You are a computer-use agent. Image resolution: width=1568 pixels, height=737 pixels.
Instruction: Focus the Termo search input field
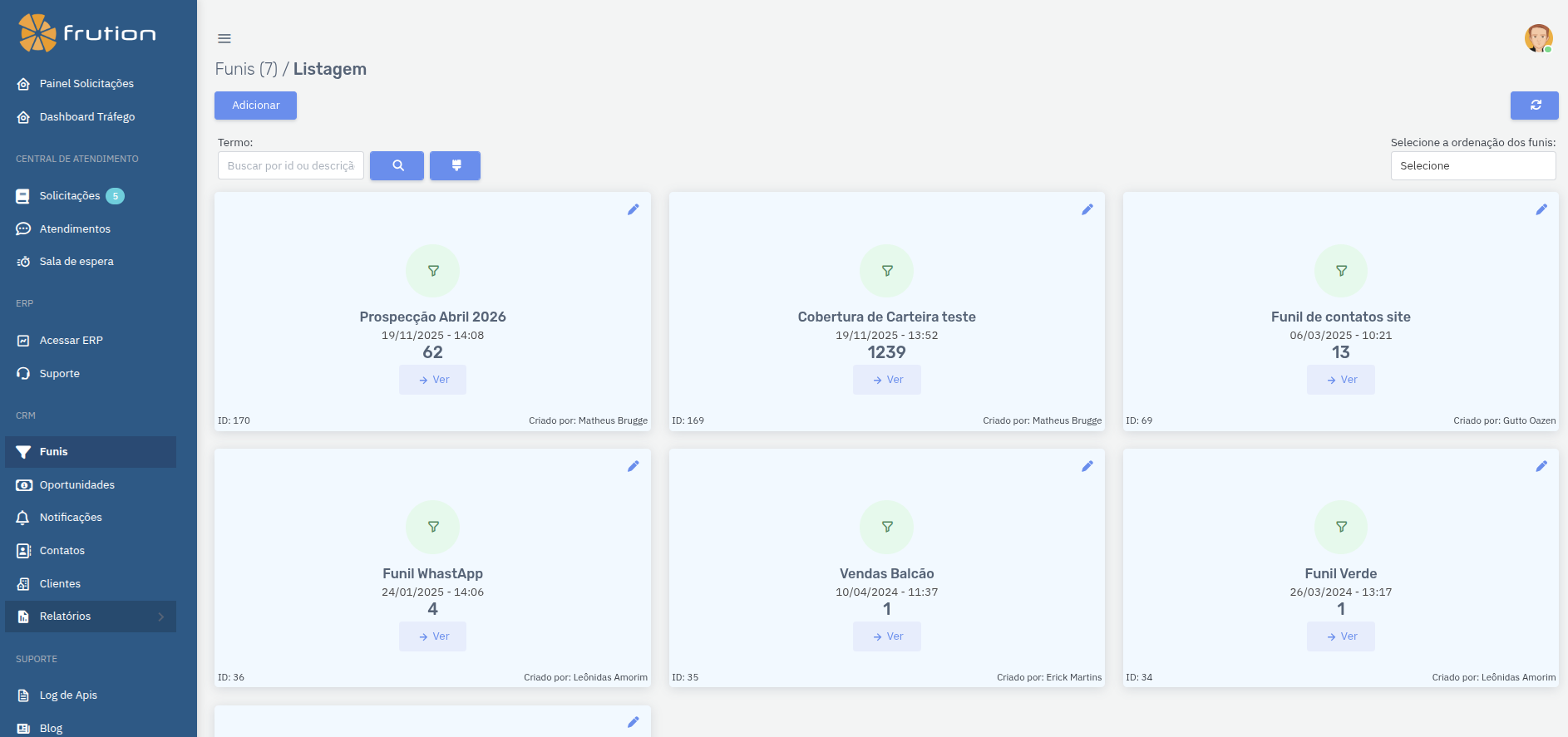291,165
